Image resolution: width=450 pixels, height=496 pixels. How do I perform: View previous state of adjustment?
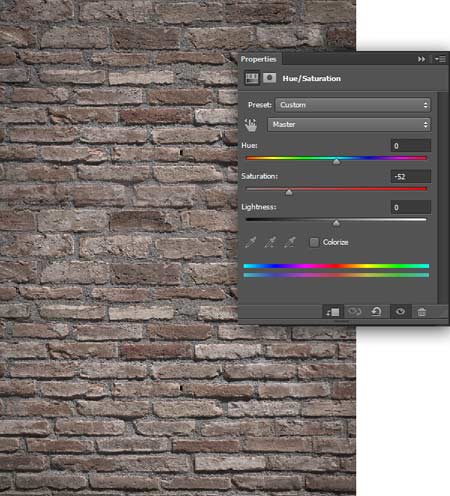(x=354, y=312)
